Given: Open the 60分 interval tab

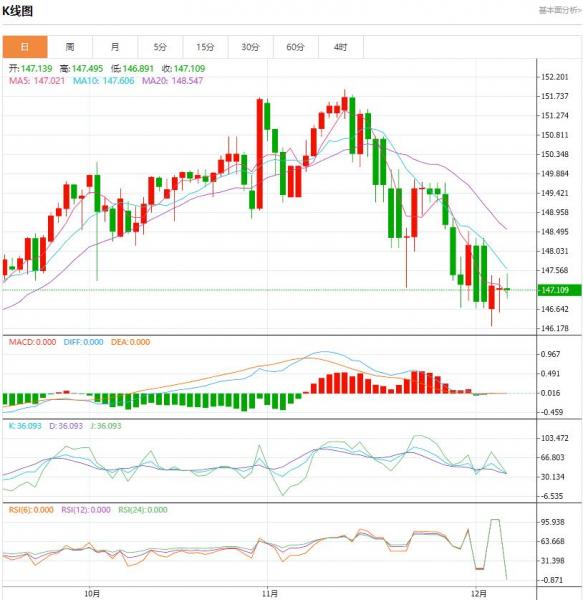Looking at the screenshot, I should click(296, 47).
